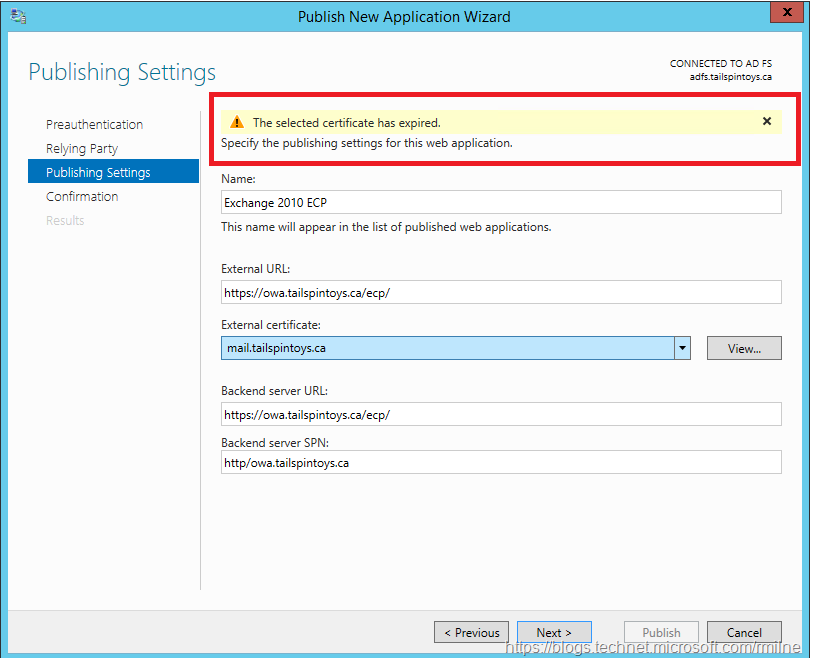Jump to the Confirmation step

(x=82, y=196)
